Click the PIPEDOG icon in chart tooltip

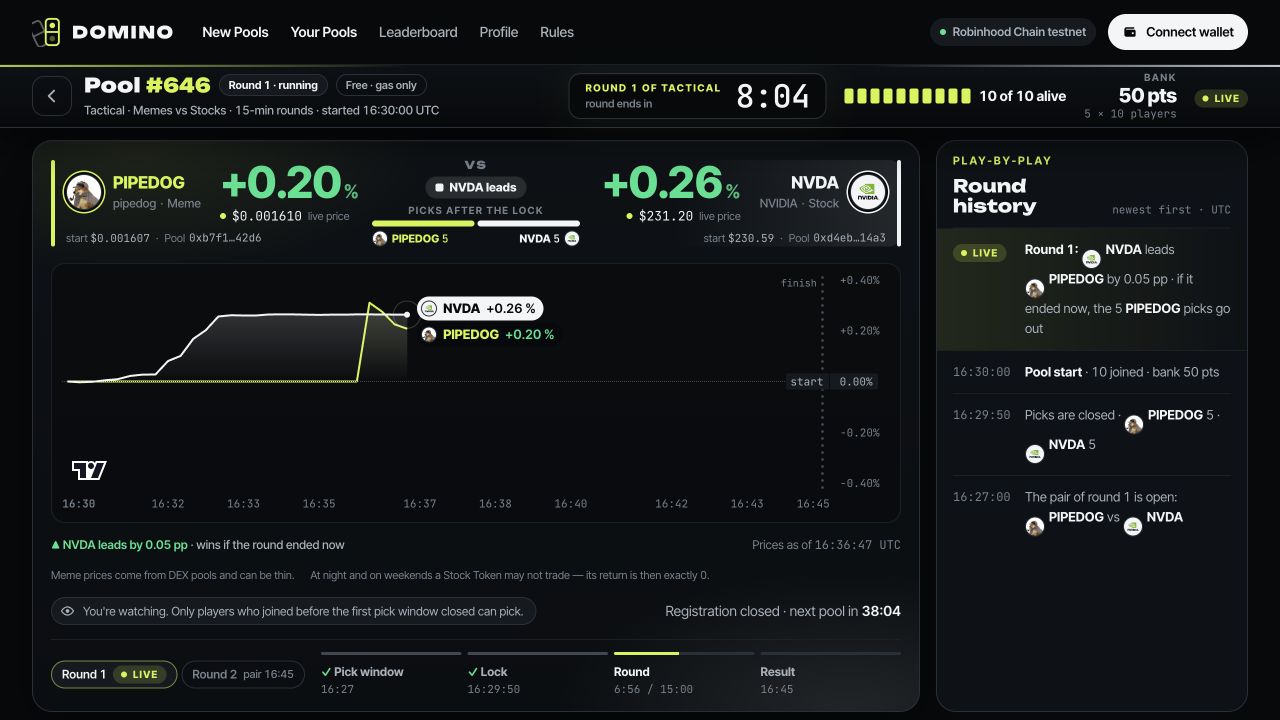(x=429, y=335)
